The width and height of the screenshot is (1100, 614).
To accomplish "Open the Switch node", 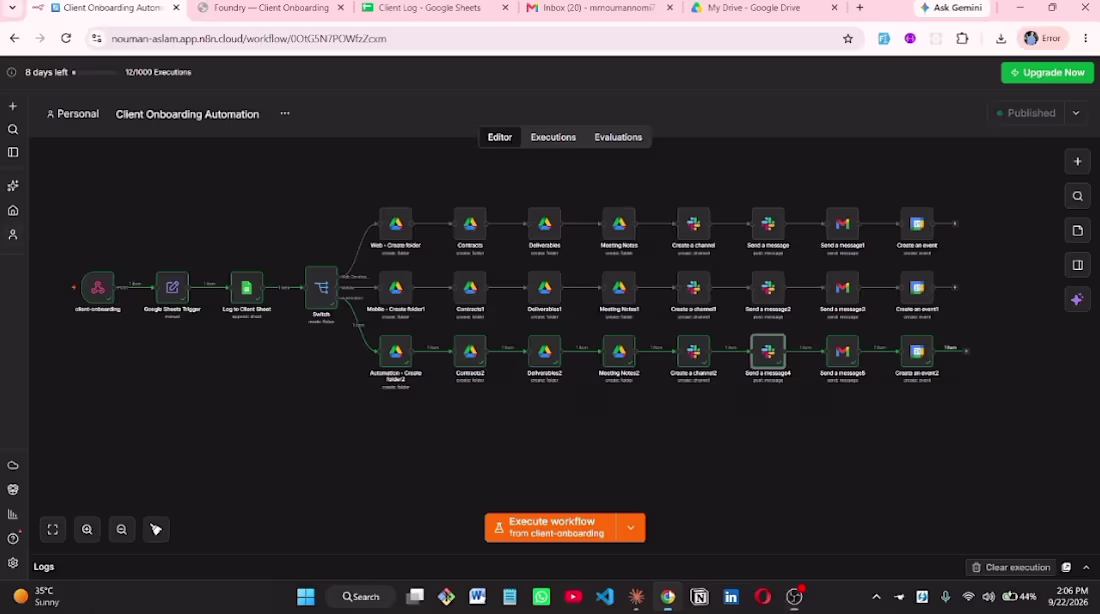I will tap(321, 287).
